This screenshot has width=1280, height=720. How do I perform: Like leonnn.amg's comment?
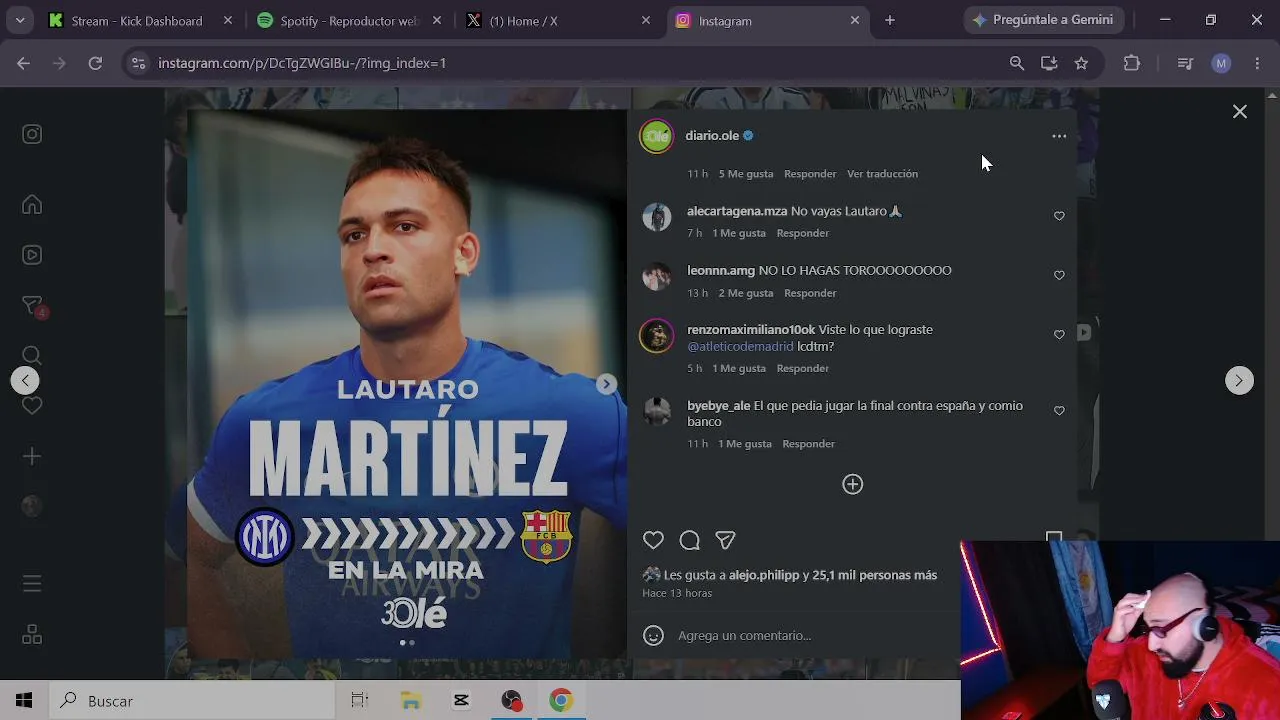pos(1059,275)
